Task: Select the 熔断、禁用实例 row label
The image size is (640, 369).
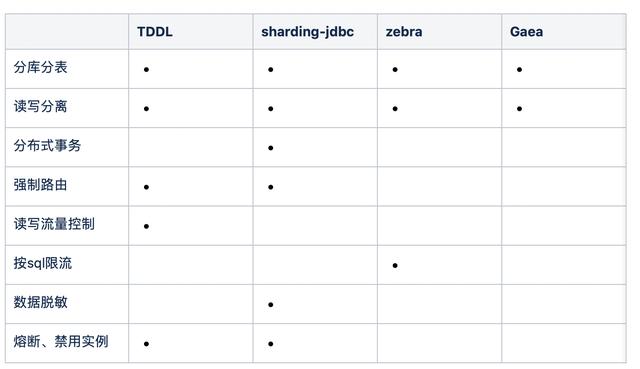Action: click(61, 342)
